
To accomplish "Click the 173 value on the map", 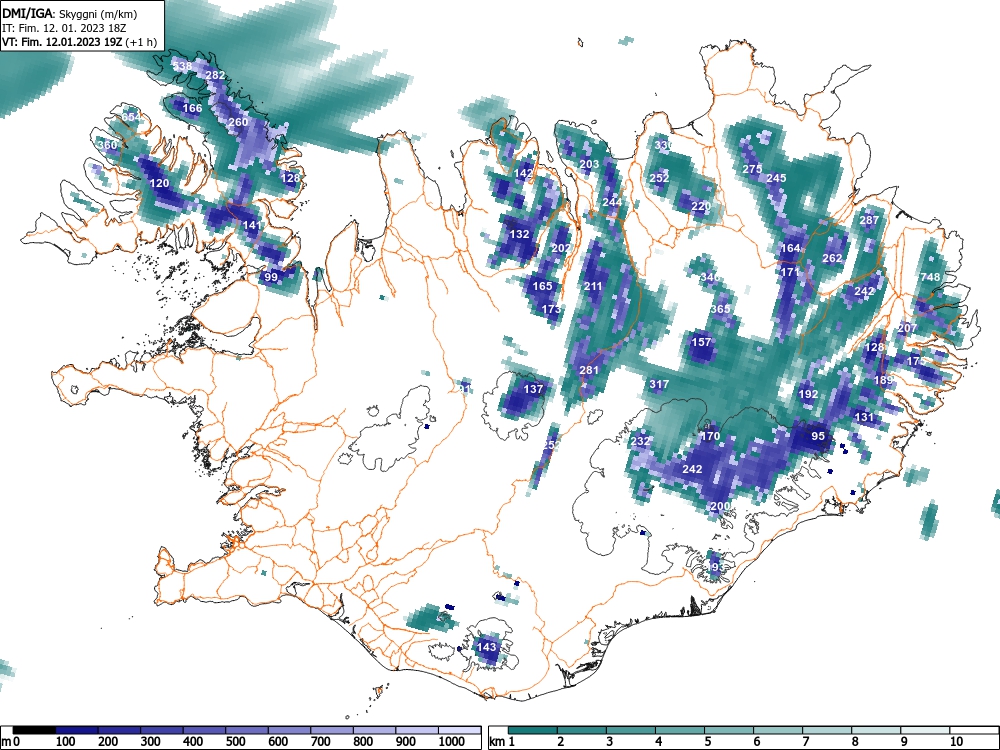I will pos(551,309).
